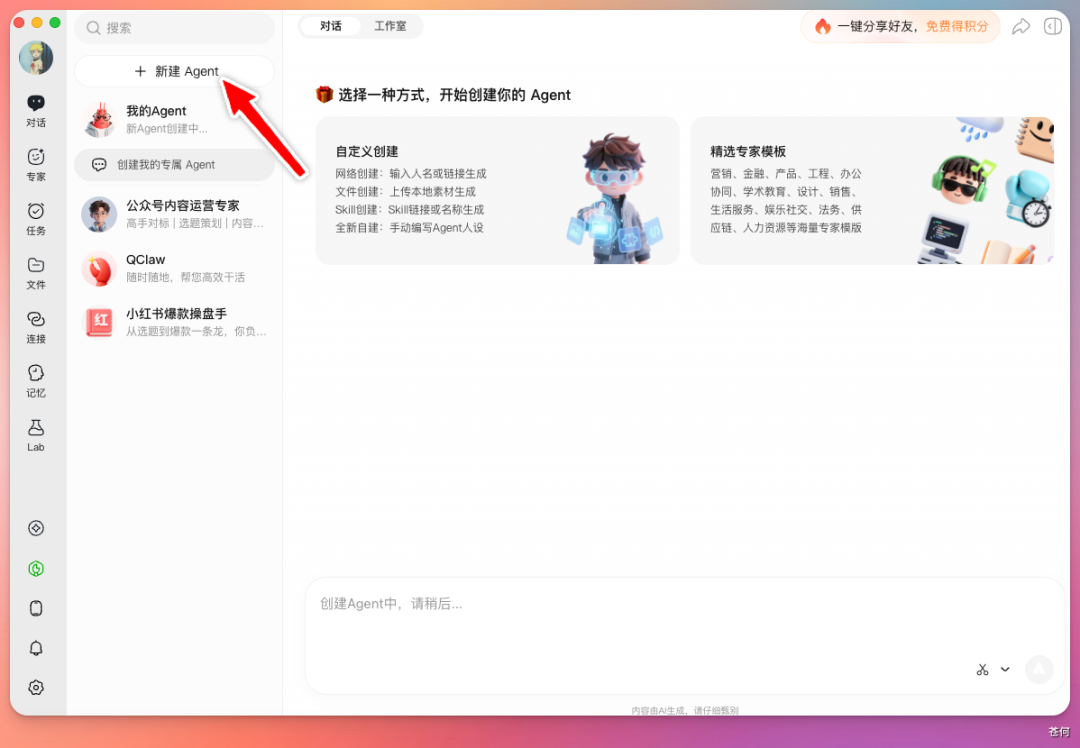1080x748 pixels.
Task: Click the boy character illustration thumbnail
Action: click(x=614, y=198)
